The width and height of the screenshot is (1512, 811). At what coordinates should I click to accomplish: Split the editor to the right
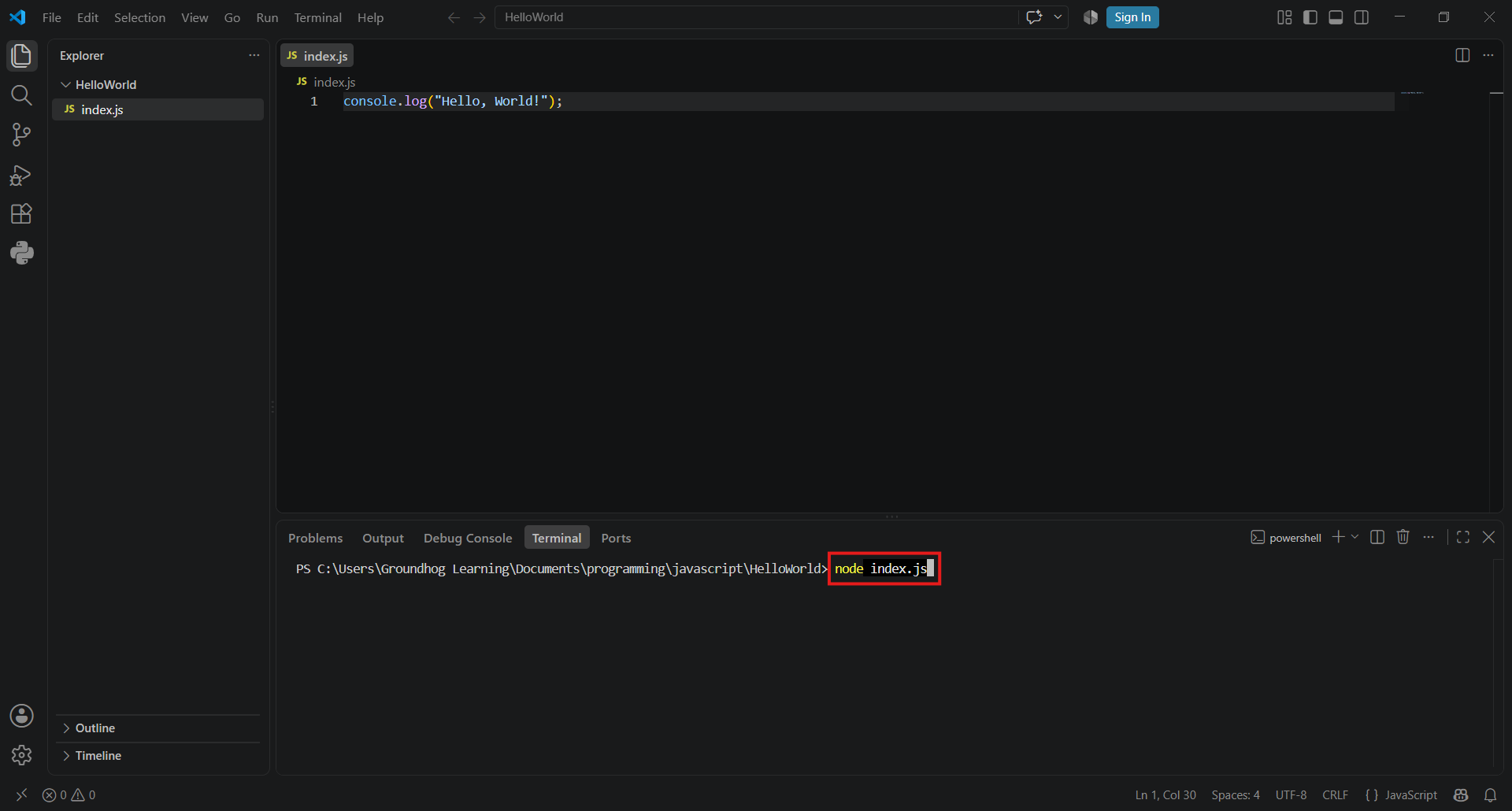(1462, 55)
